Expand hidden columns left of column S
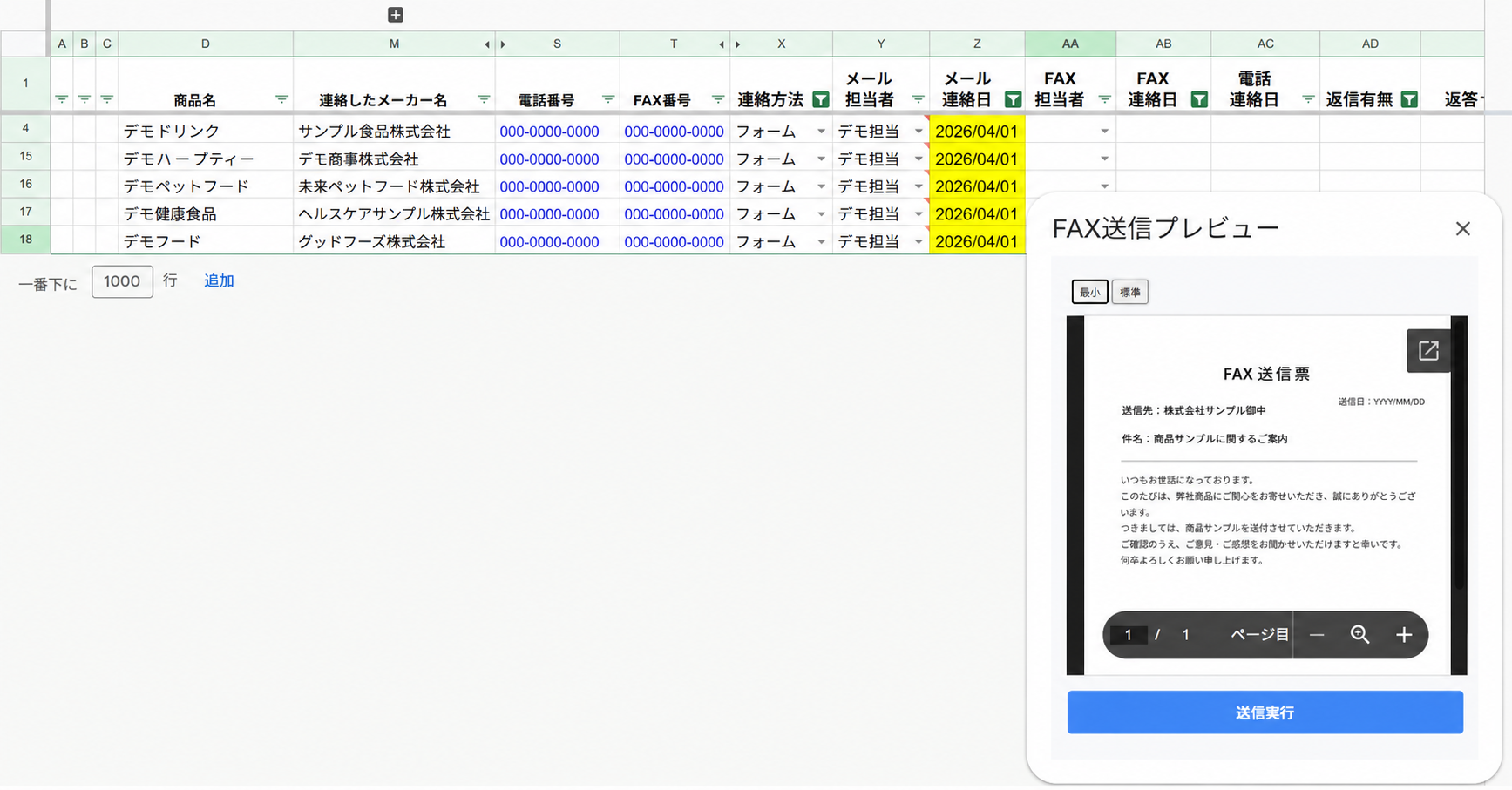Screen dimensions: 1512x790 (503, 44)
